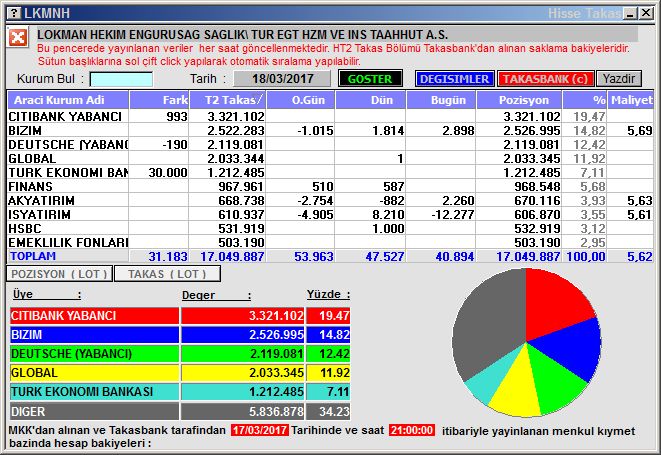Click DIGER value 5.836.878 in legend
This screenshot has width=661, height=455.
(x=276, y=412)
